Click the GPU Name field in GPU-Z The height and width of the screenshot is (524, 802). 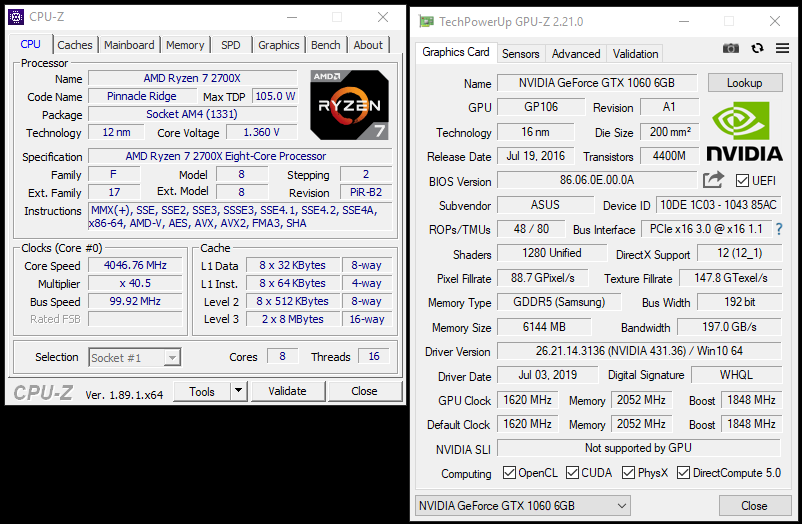pos(597,83)
